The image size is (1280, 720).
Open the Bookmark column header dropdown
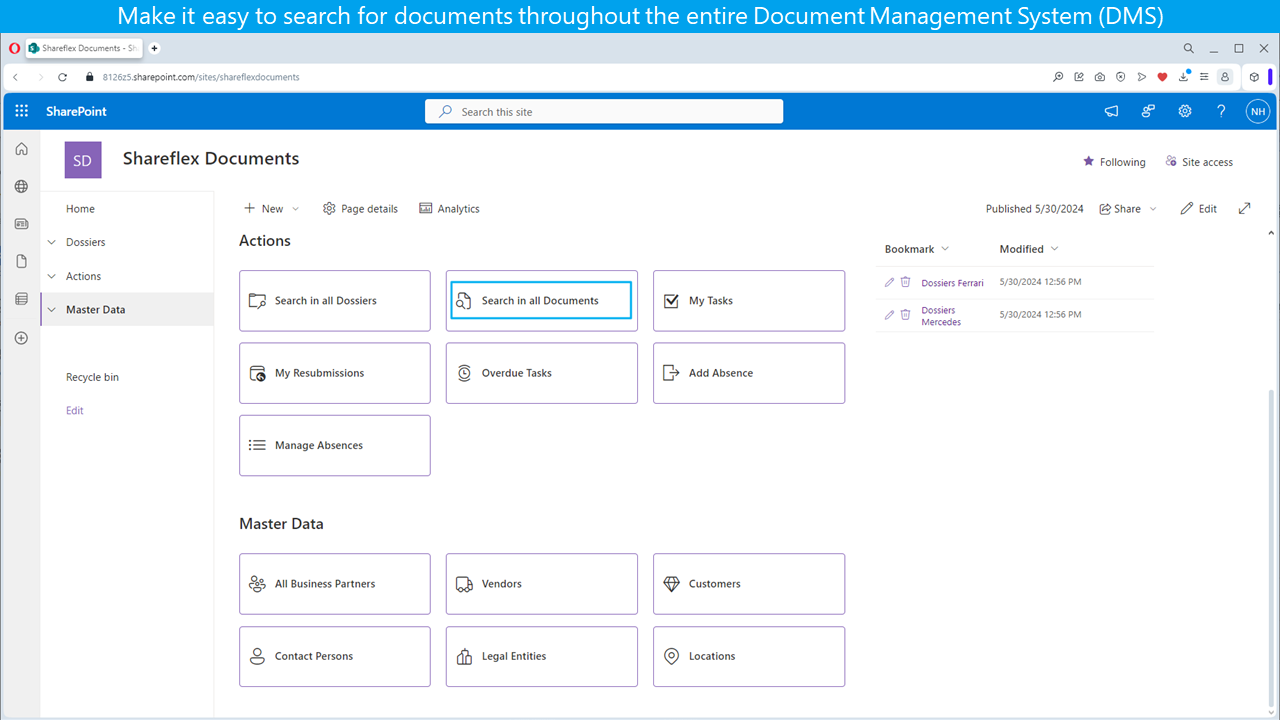click(x=945, y=249)
